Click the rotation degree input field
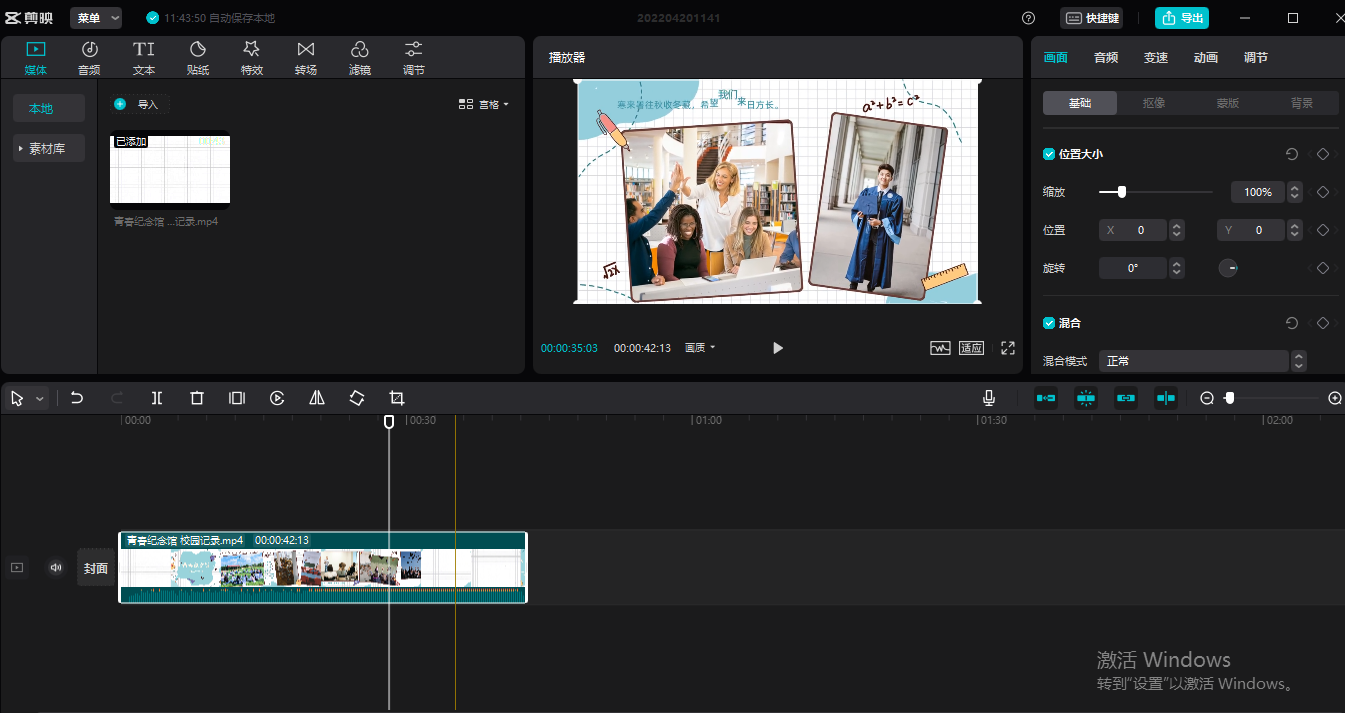 click(x=1133, y=268)
